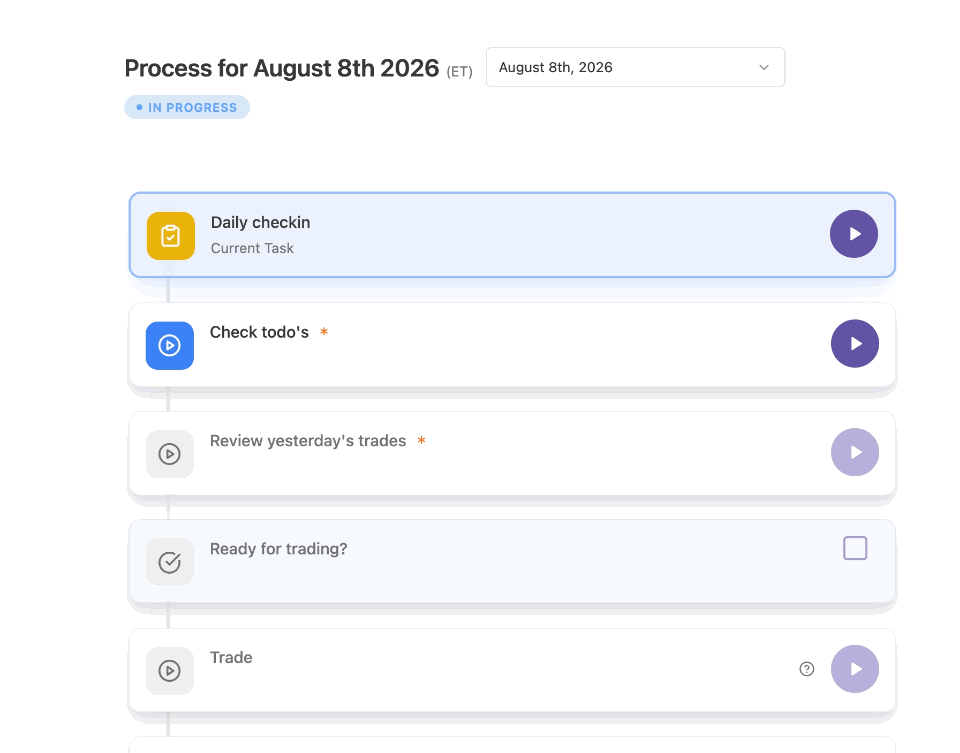Start the Review yesterday's trades play button
This screenshot has height=753, width=960.
(855, 452)
